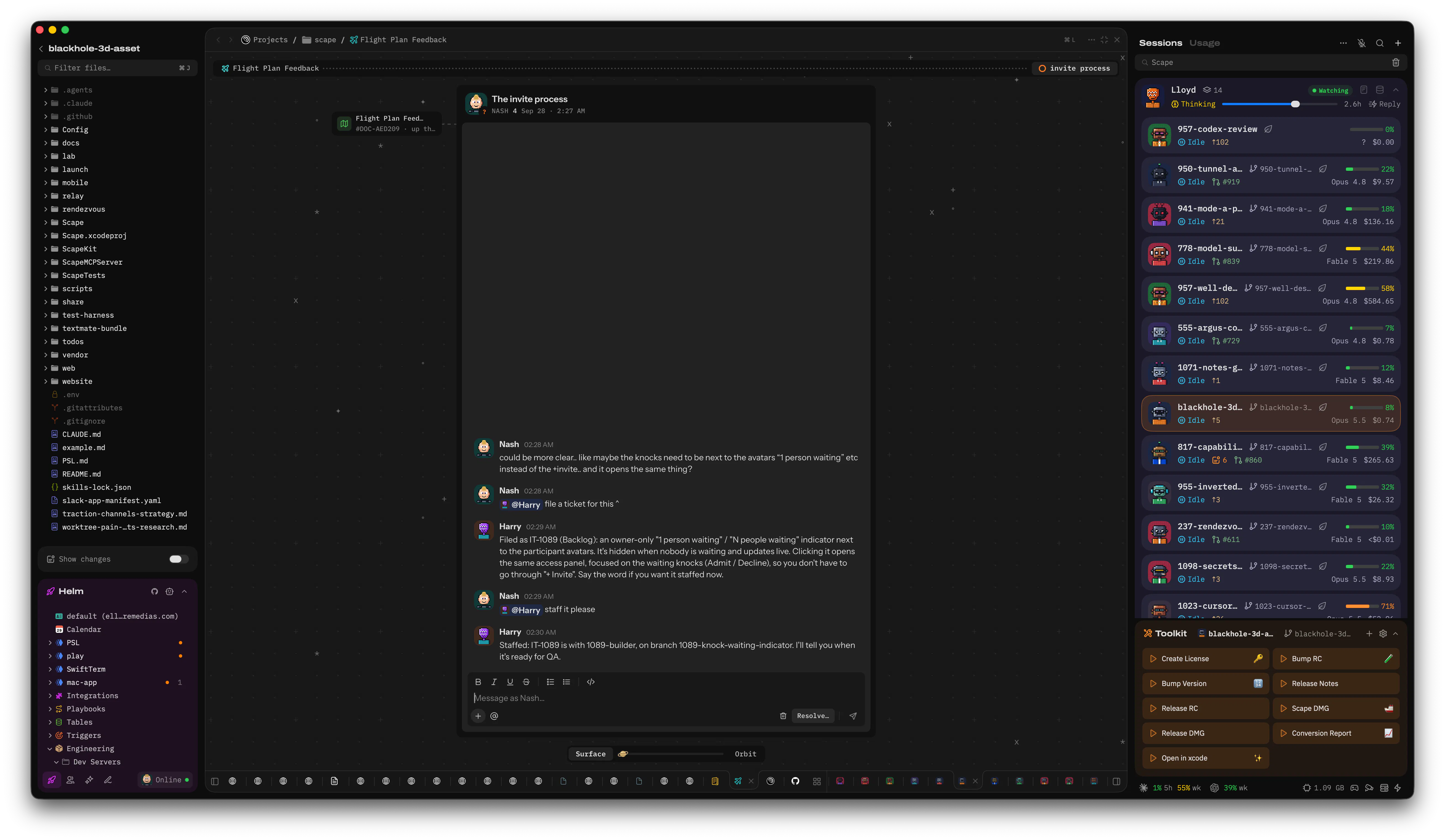
Task: Toggle italic formatting in message editor
Action: coord(494,682)
